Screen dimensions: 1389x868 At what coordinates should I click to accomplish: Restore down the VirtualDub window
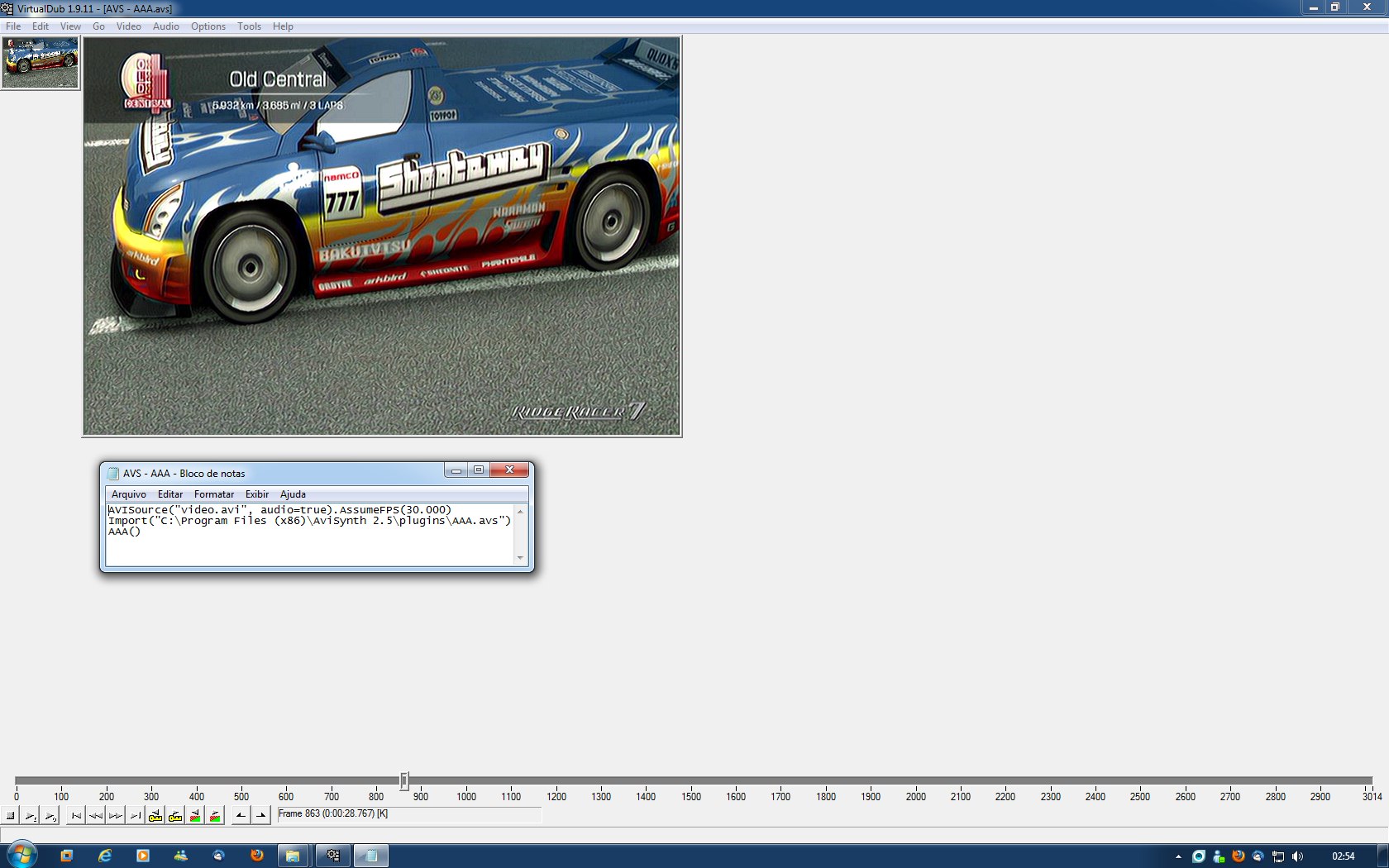tap(1334, 7)
